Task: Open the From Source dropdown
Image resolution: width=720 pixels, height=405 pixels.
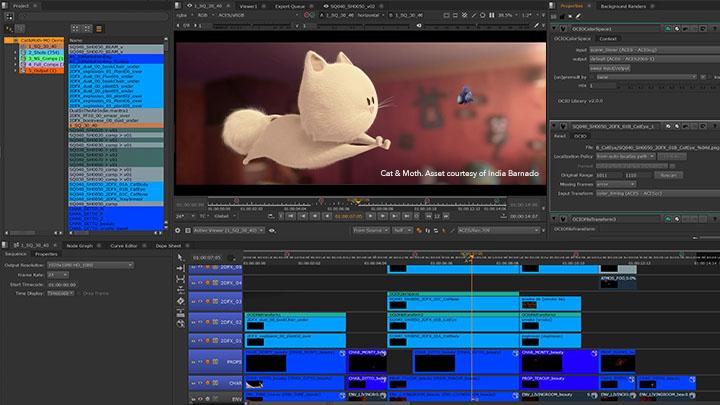Action: (x=371, y=230)
